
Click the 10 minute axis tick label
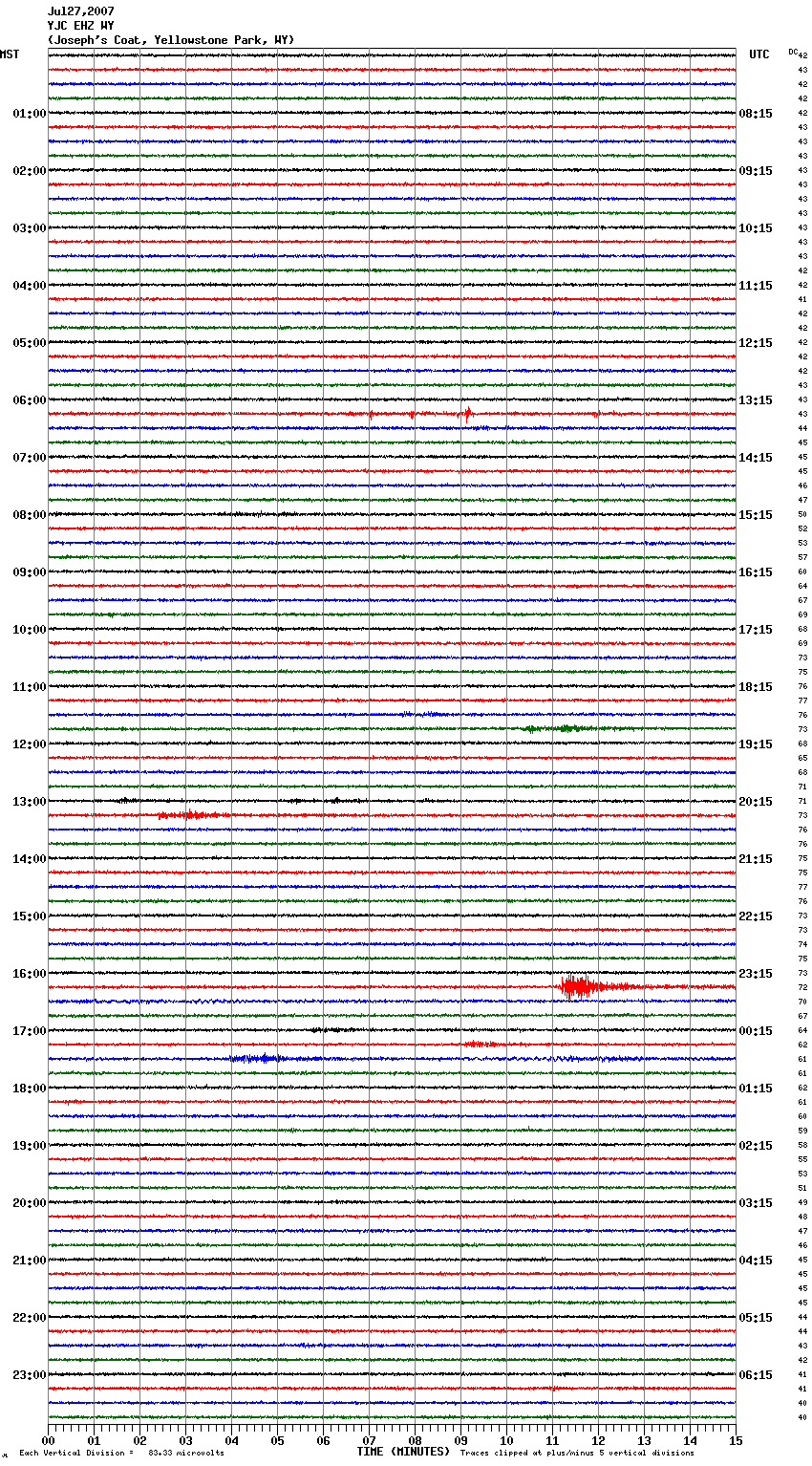(506, 1441)
